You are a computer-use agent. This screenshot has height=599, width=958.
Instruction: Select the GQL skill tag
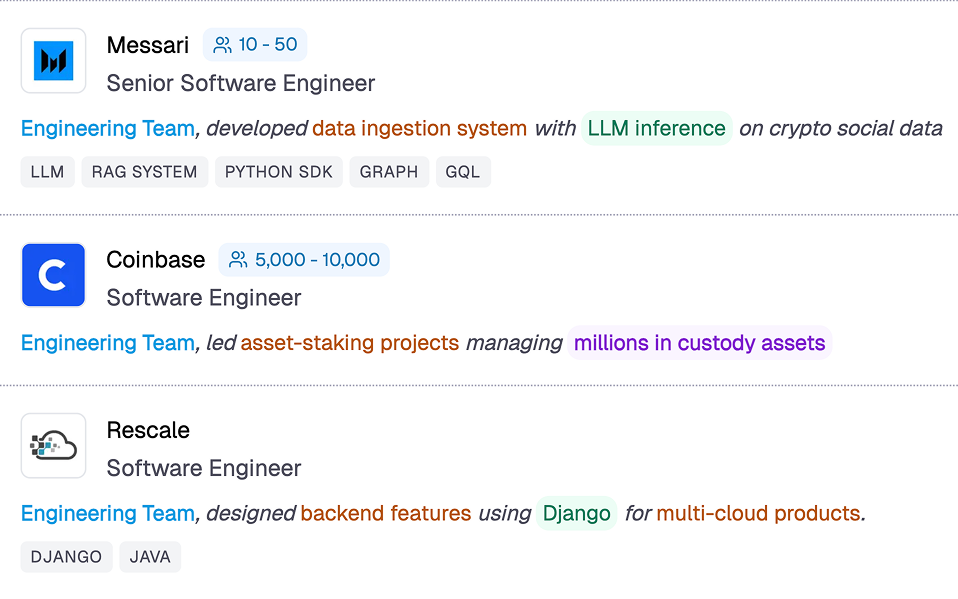click(x=463, y=172)
